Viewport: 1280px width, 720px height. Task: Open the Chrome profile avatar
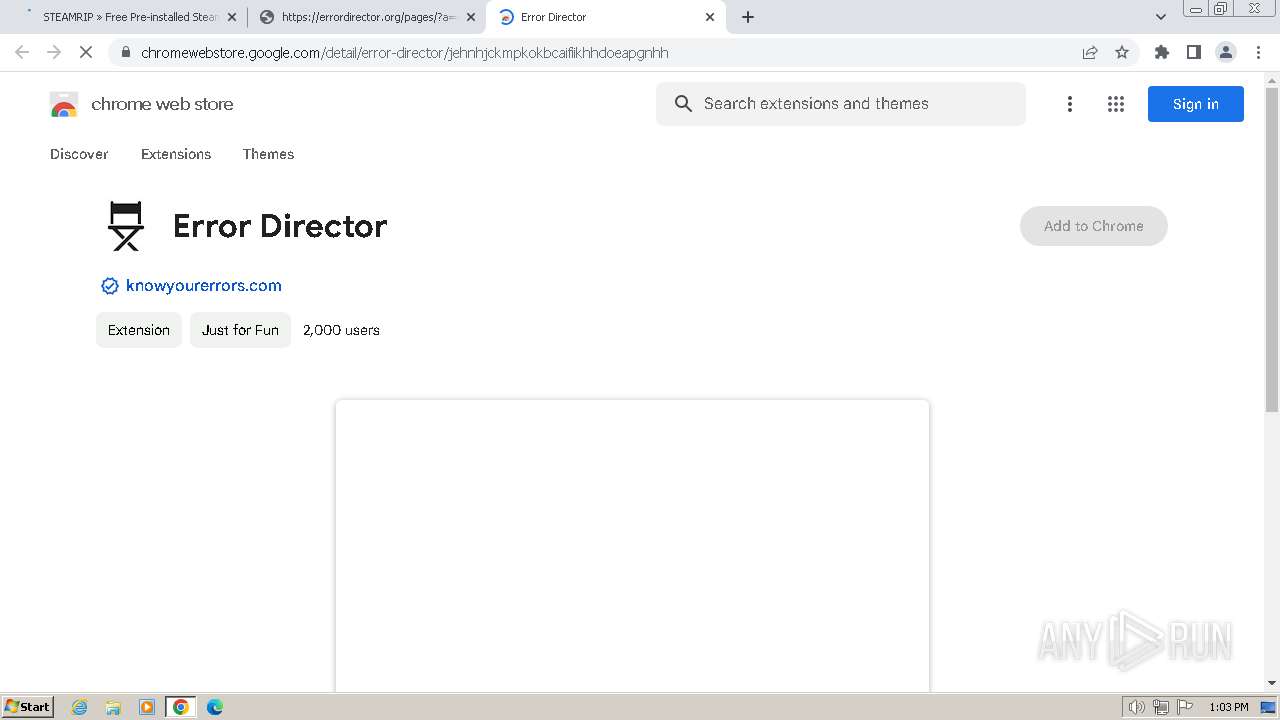1226,52
